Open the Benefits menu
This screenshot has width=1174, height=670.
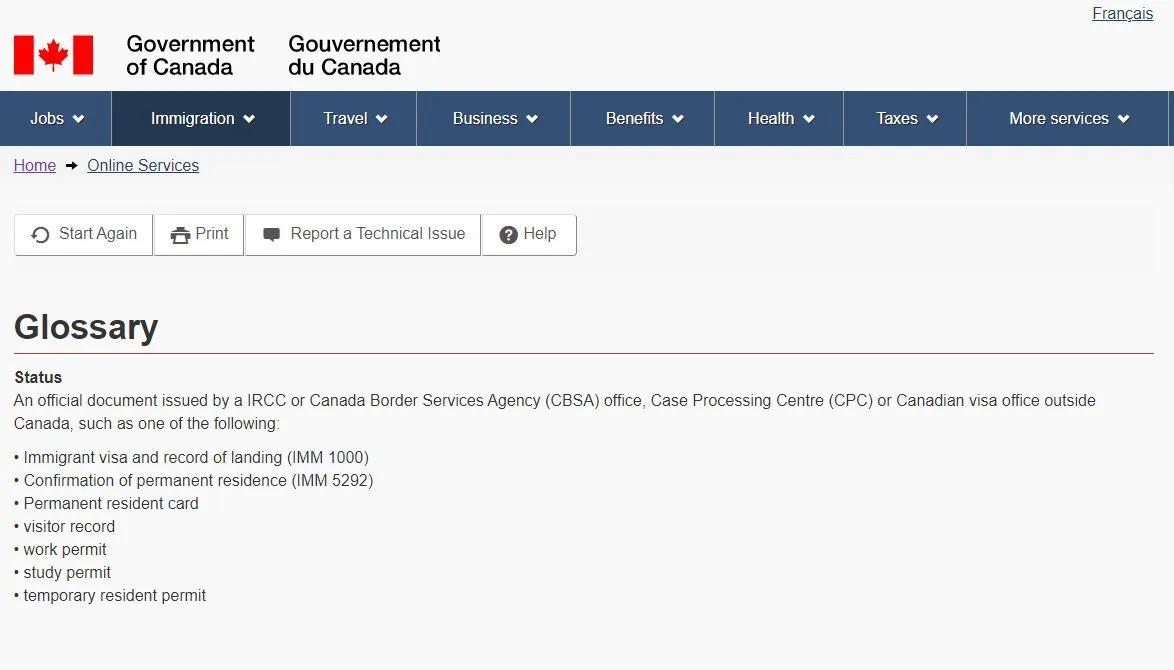(642, 118)
